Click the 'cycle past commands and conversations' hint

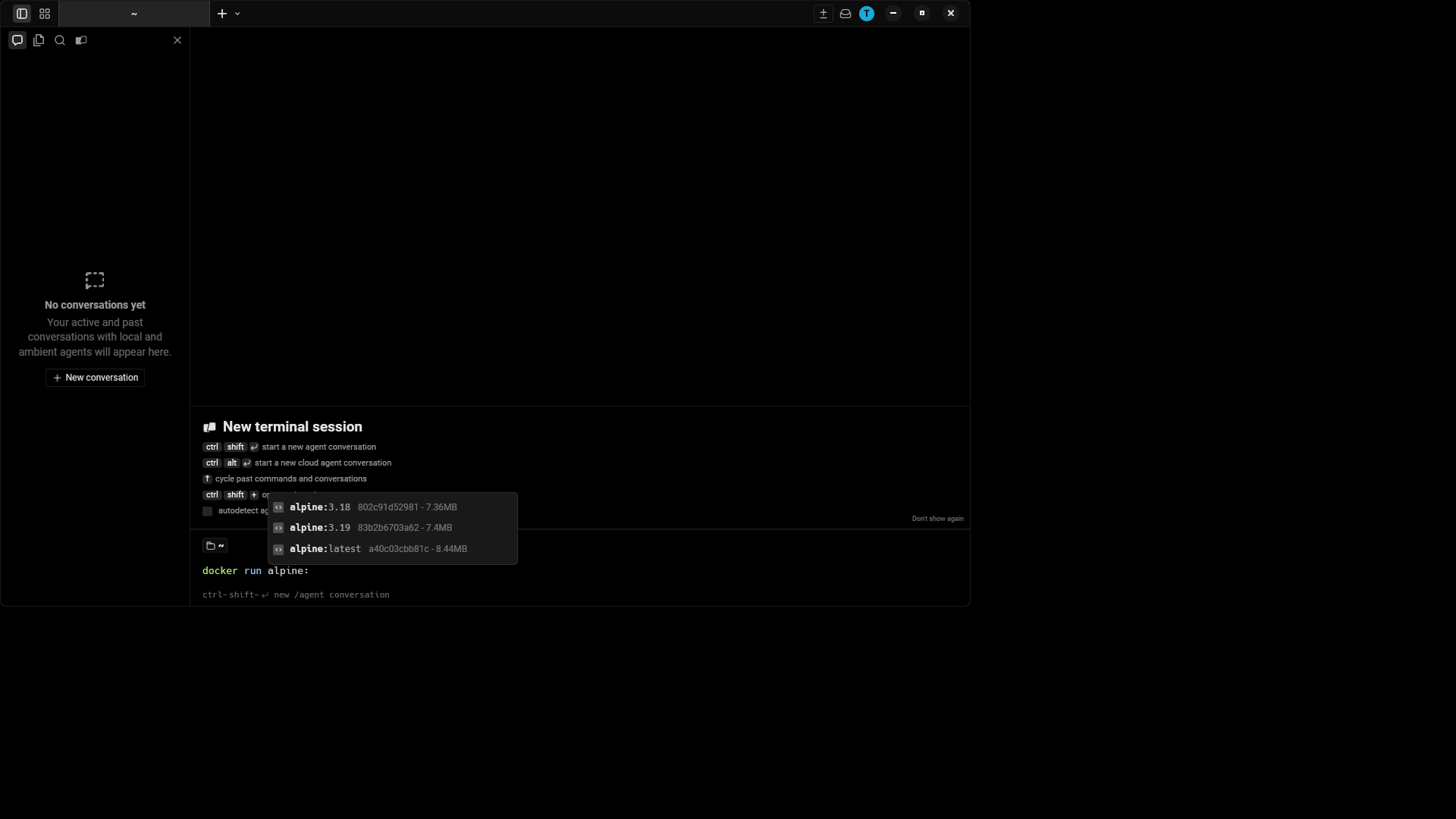pyautogui.click(x=290, y=479)
